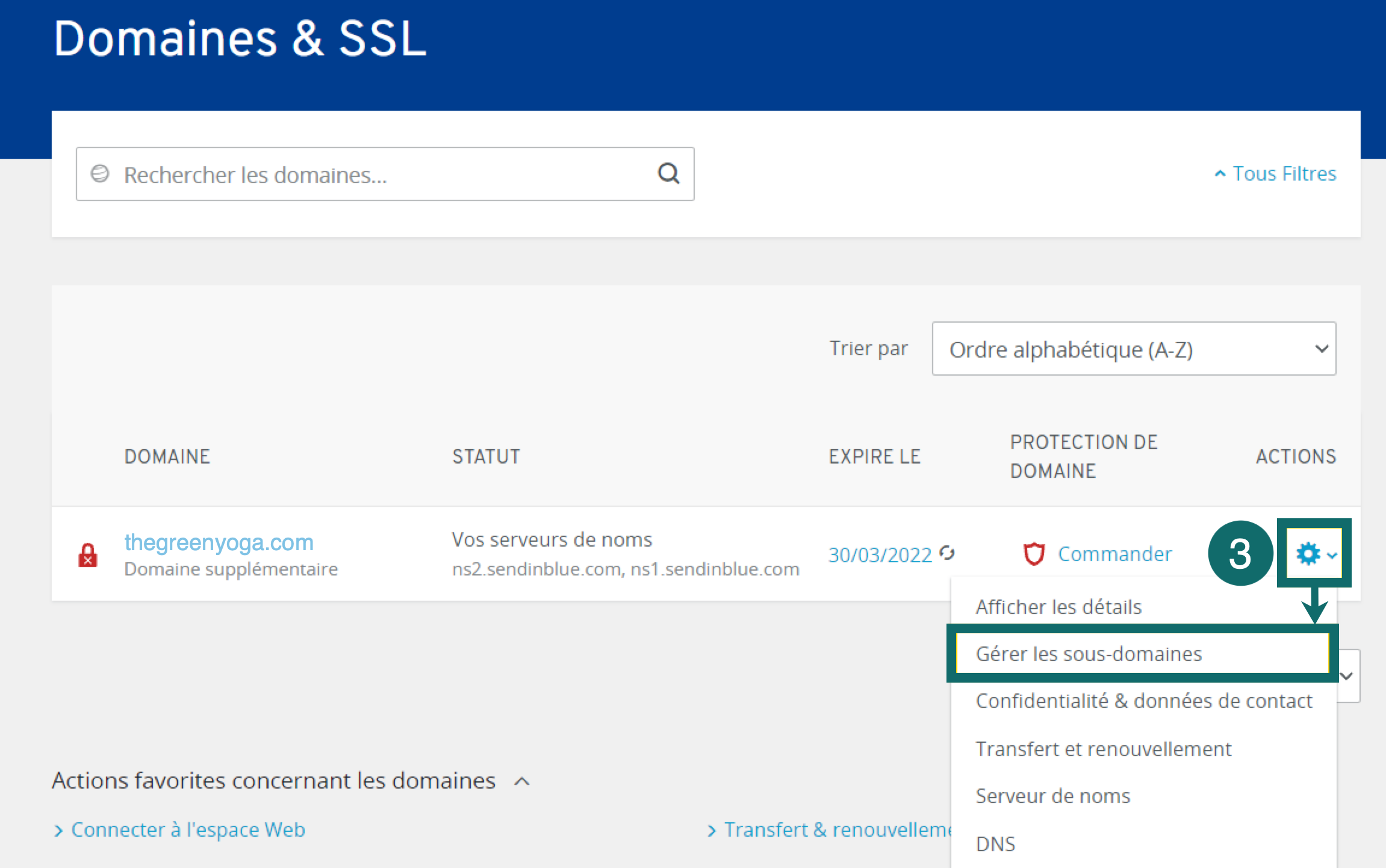Open the Trier par sort dropdown
Viewport: 1386px width, 868px height.
point(1134,349)
